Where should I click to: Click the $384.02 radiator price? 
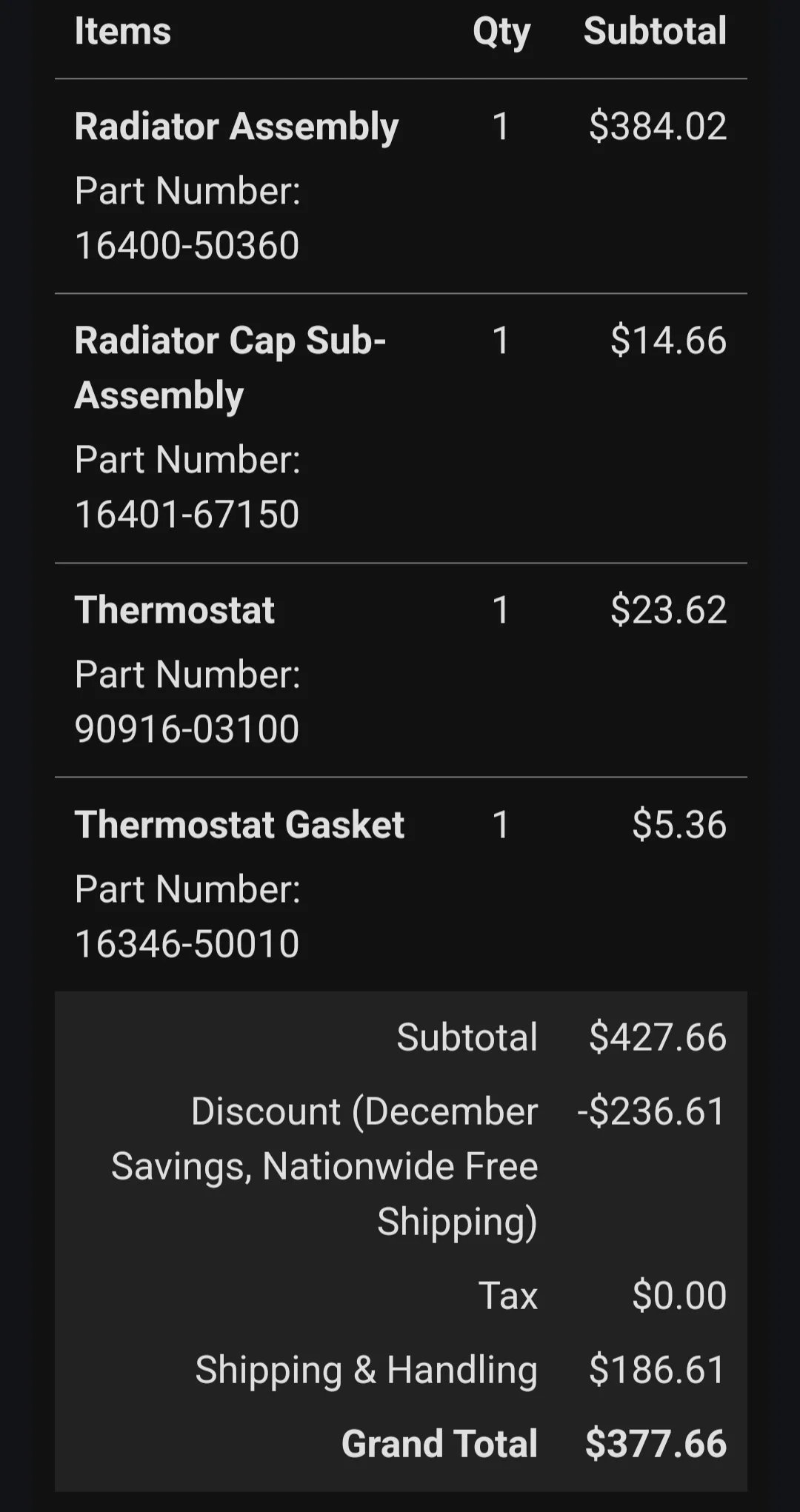pos(658,126)
